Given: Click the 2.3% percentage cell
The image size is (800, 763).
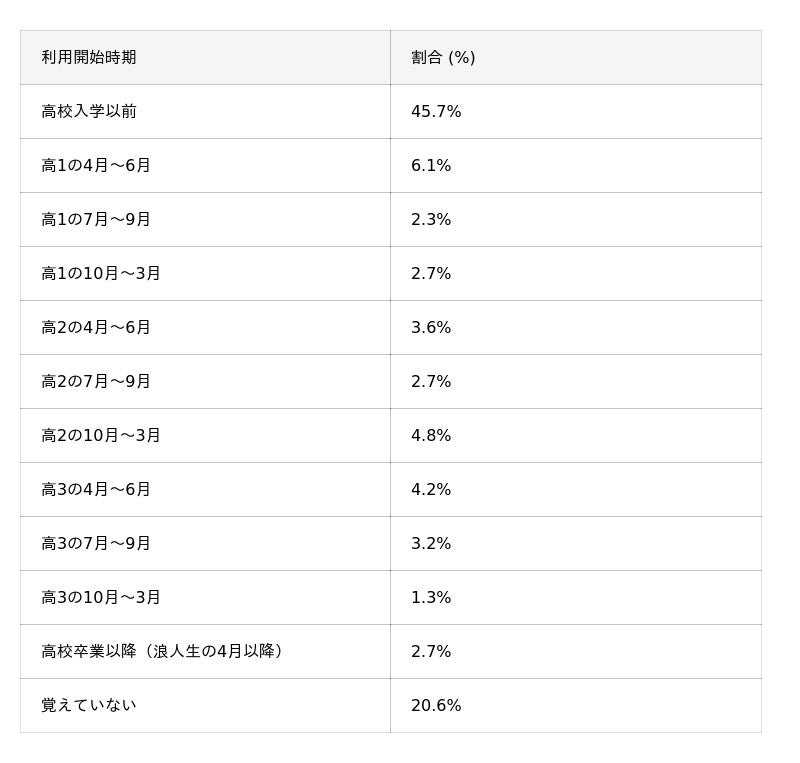Looking at the screenshot, I should click(x=431, y=220).
